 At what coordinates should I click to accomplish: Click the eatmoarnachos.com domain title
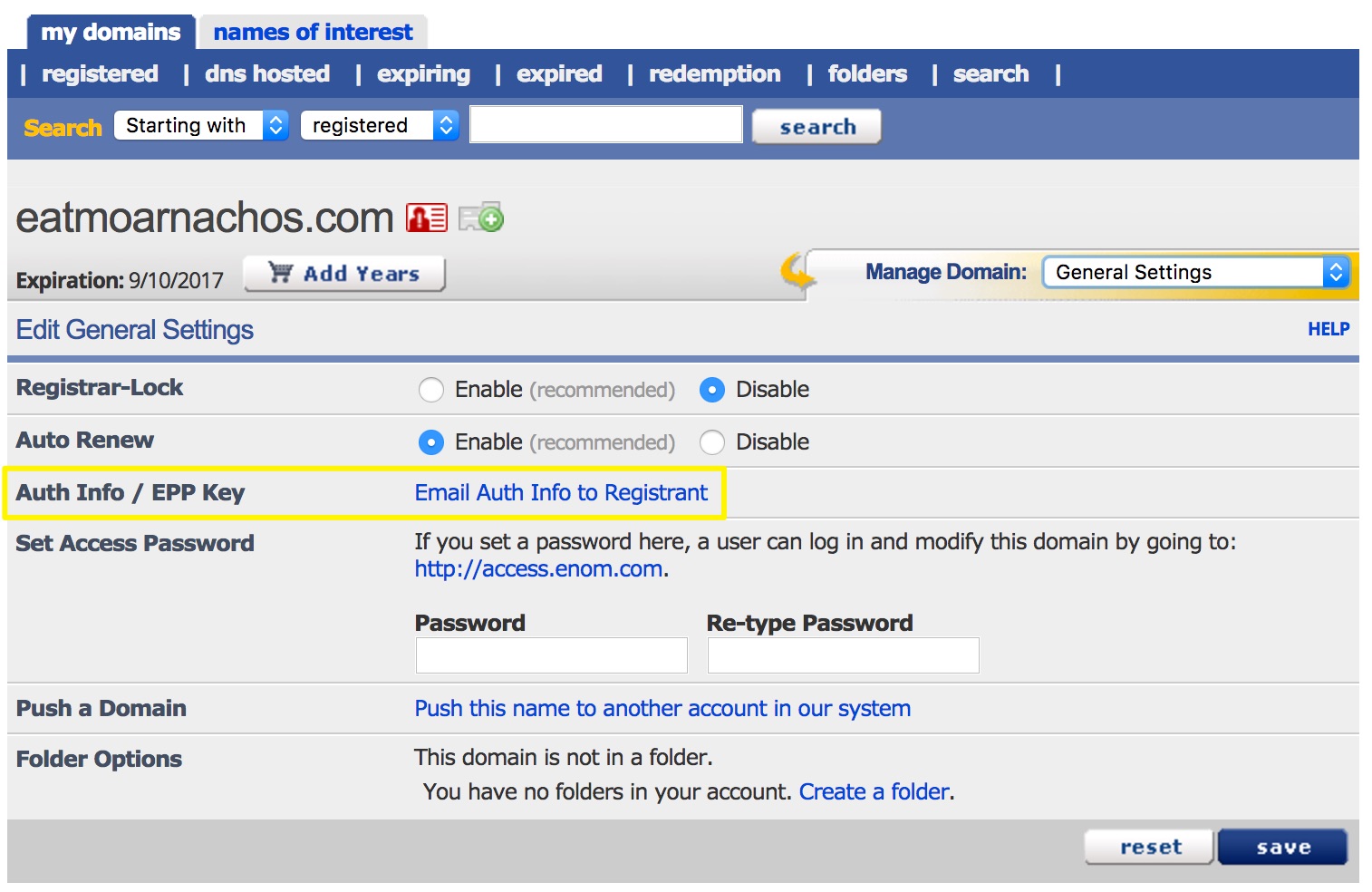pyautogui.click(x=205, y=218)
